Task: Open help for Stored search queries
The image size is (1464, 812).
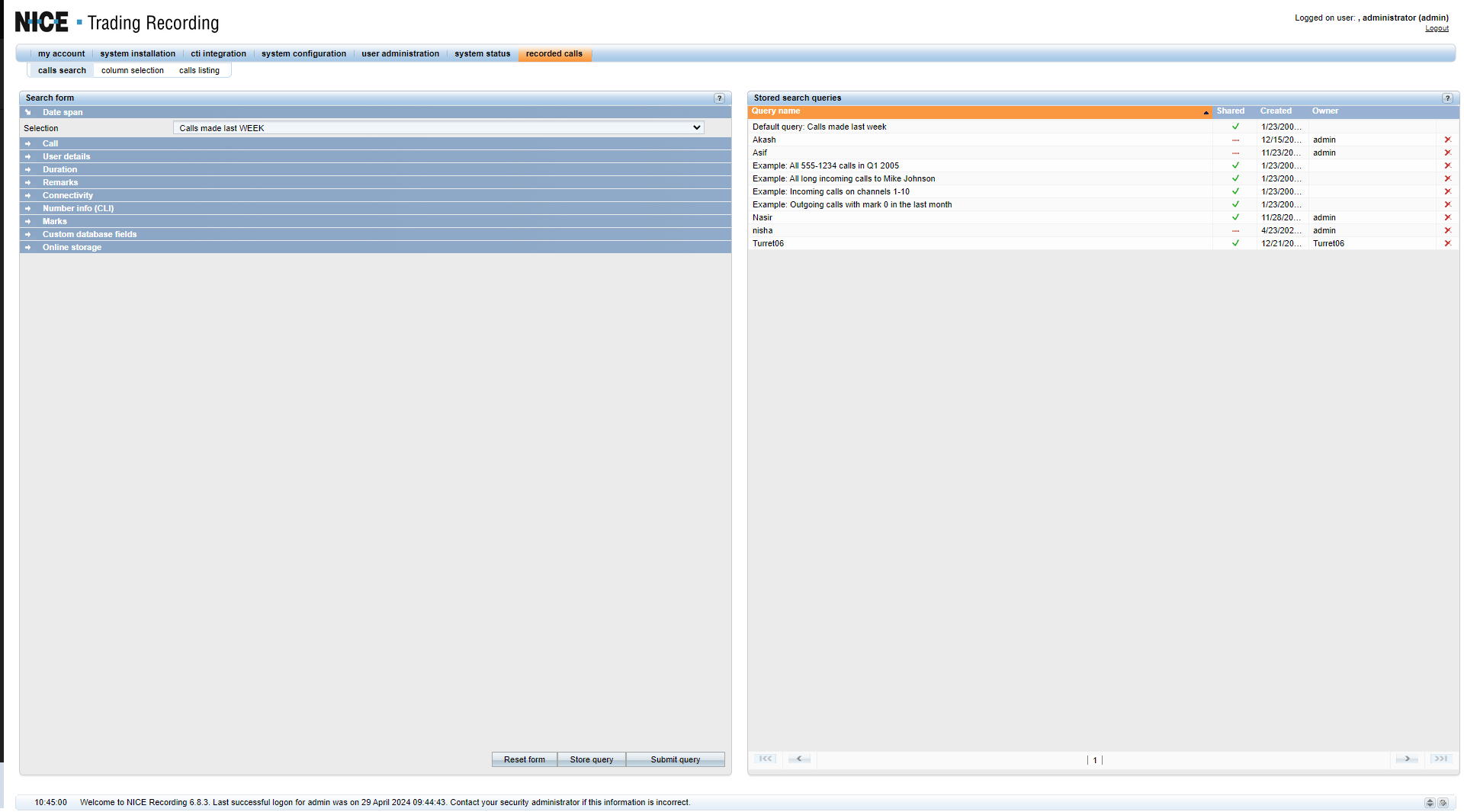Action: (1447, 98)
